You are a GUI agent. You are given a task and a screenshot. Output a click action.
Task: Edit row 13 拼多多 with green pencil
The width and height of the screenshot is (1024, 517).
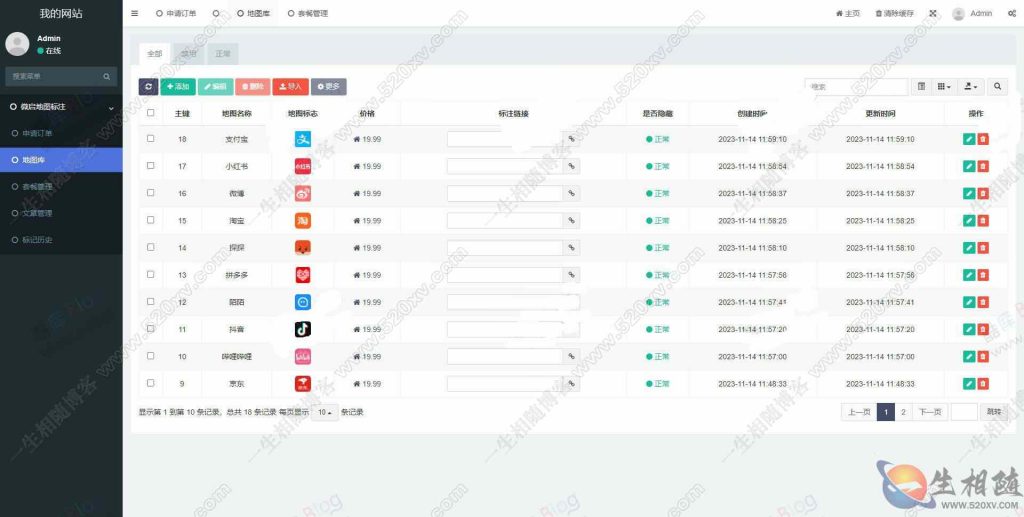[969, 275]
